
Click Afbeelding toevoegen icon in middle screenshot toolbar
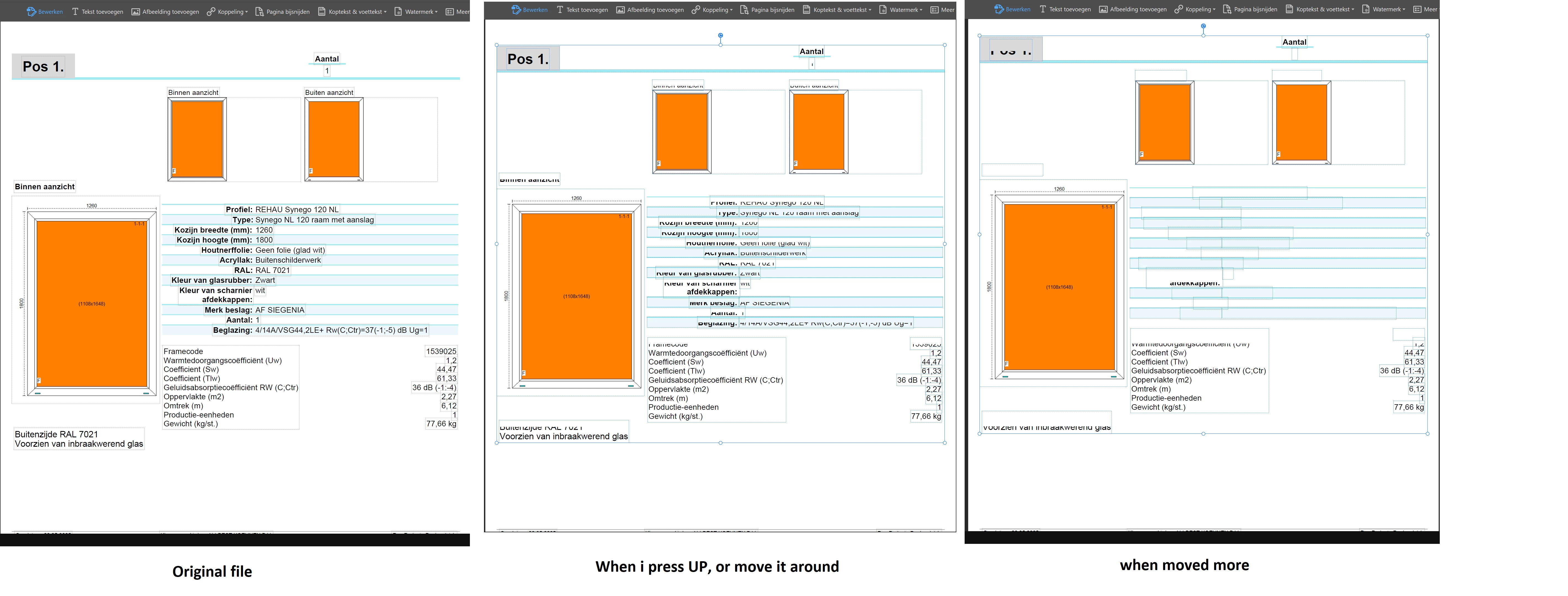click(x=620, y=10)
